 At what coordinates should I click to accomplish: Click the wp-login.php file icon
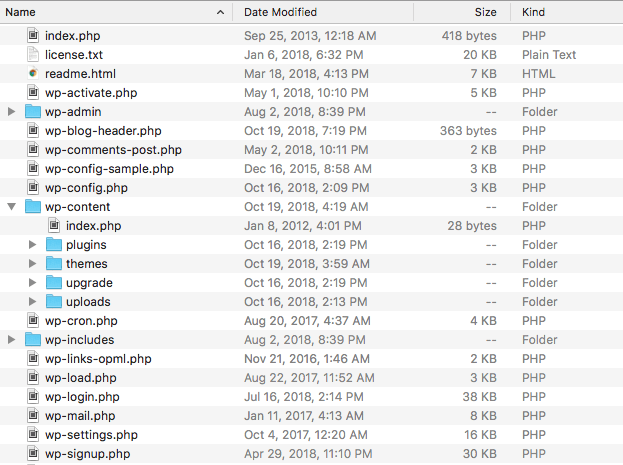[33, 397]
